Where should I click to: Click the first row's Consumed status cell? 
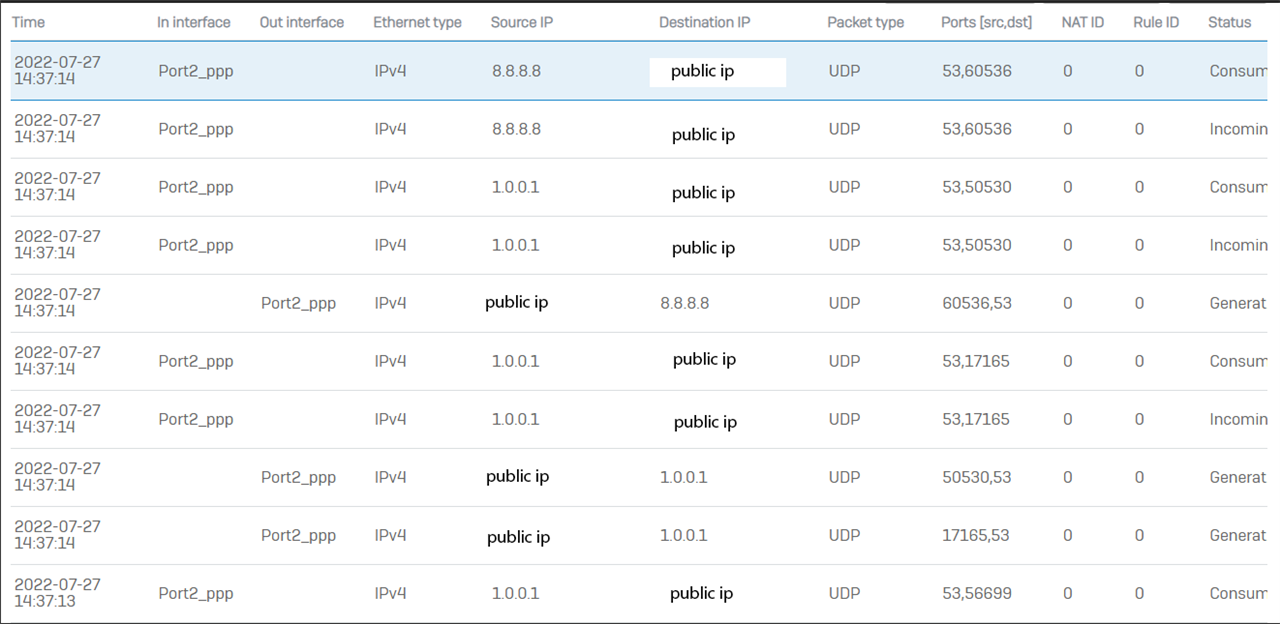1239,71
